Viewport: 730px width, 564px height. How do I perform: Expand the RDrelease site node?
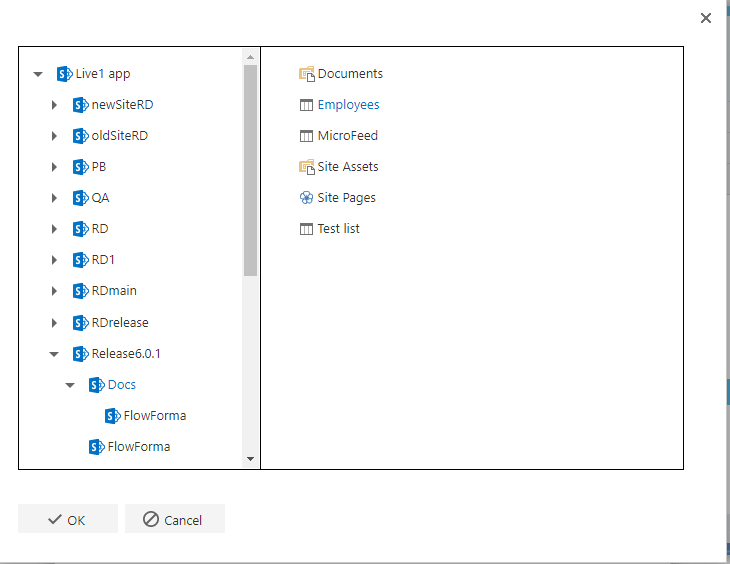tap(54, 323)
